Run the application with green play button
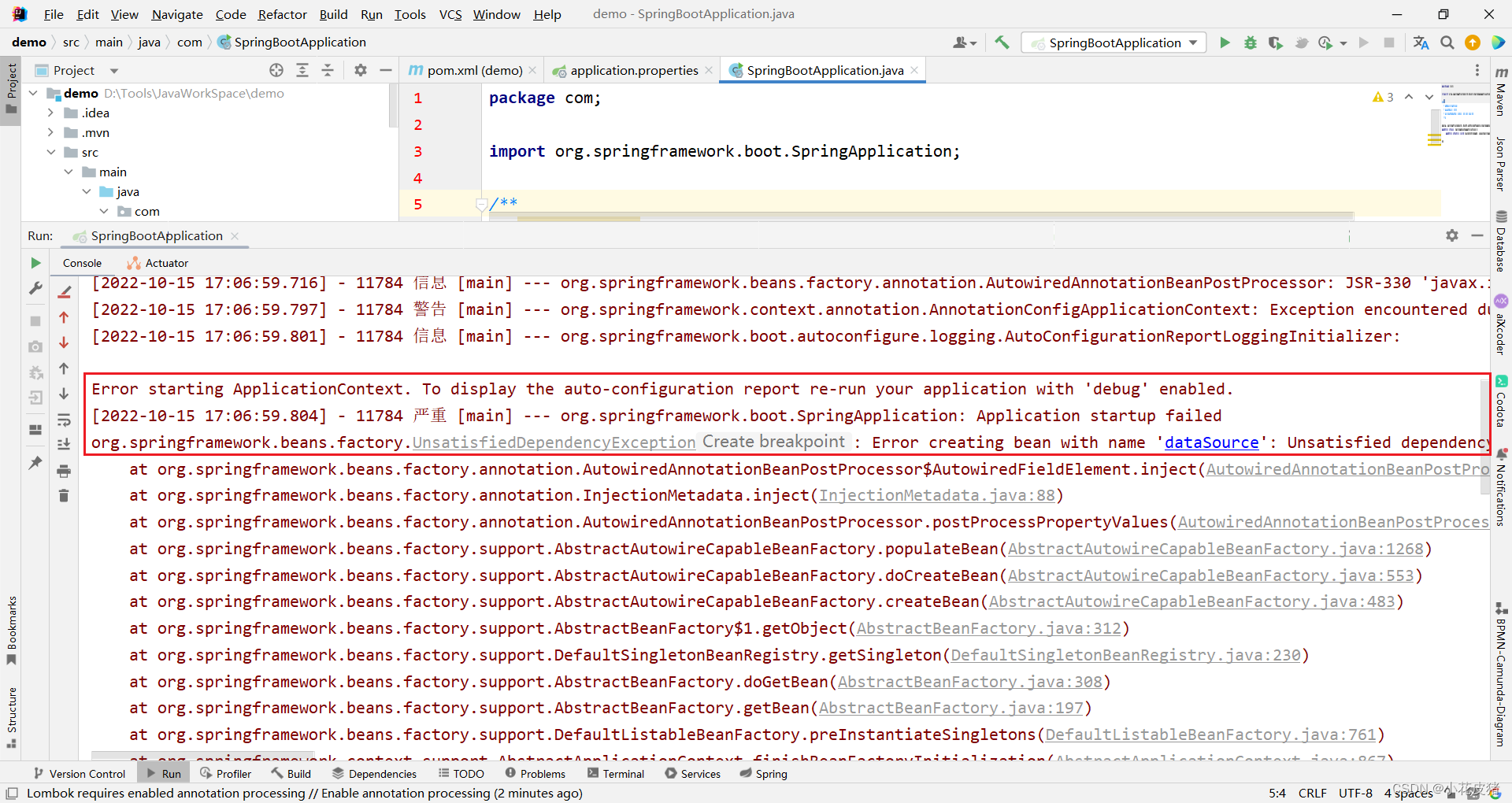 coord(1225,43)
